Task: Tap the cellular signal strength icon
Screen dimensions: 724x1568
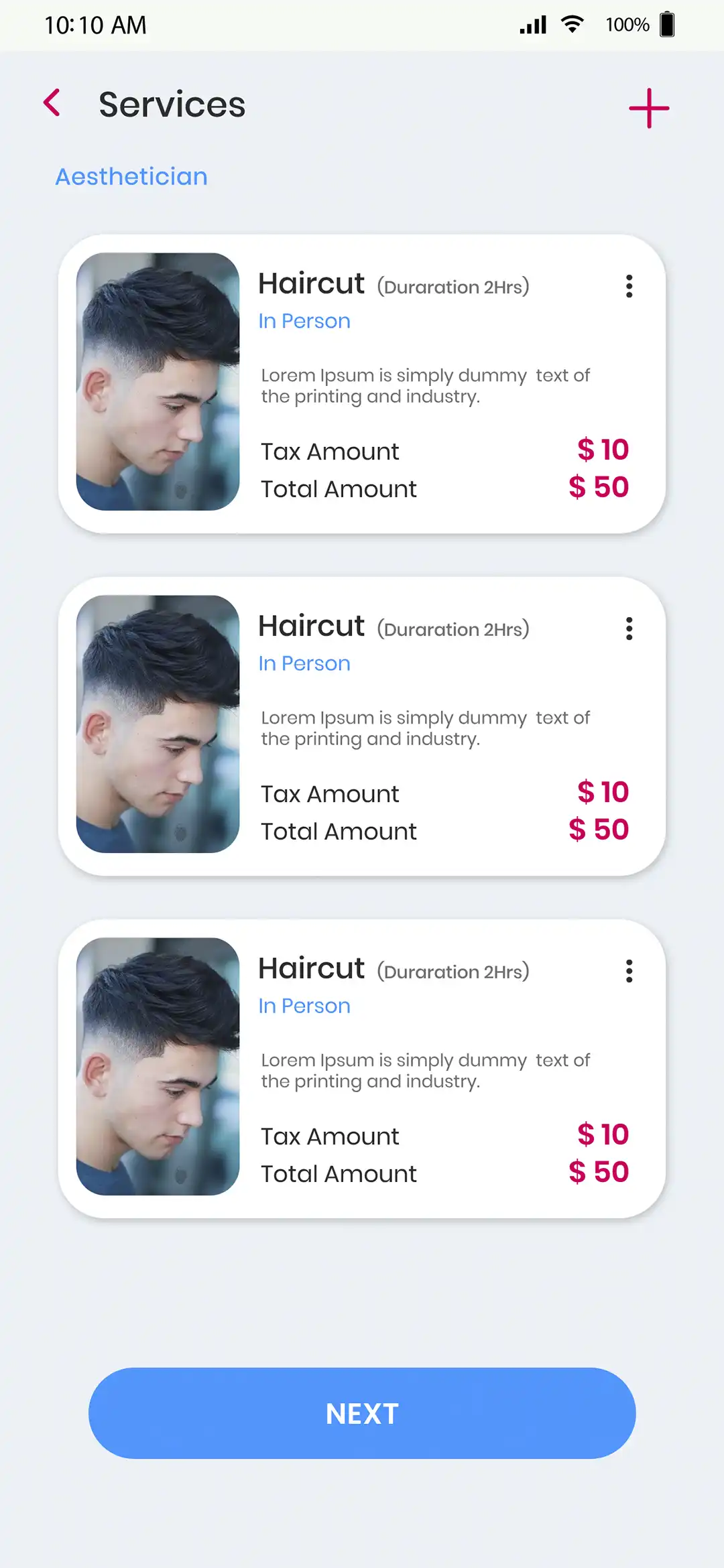Action: [533, 25]
